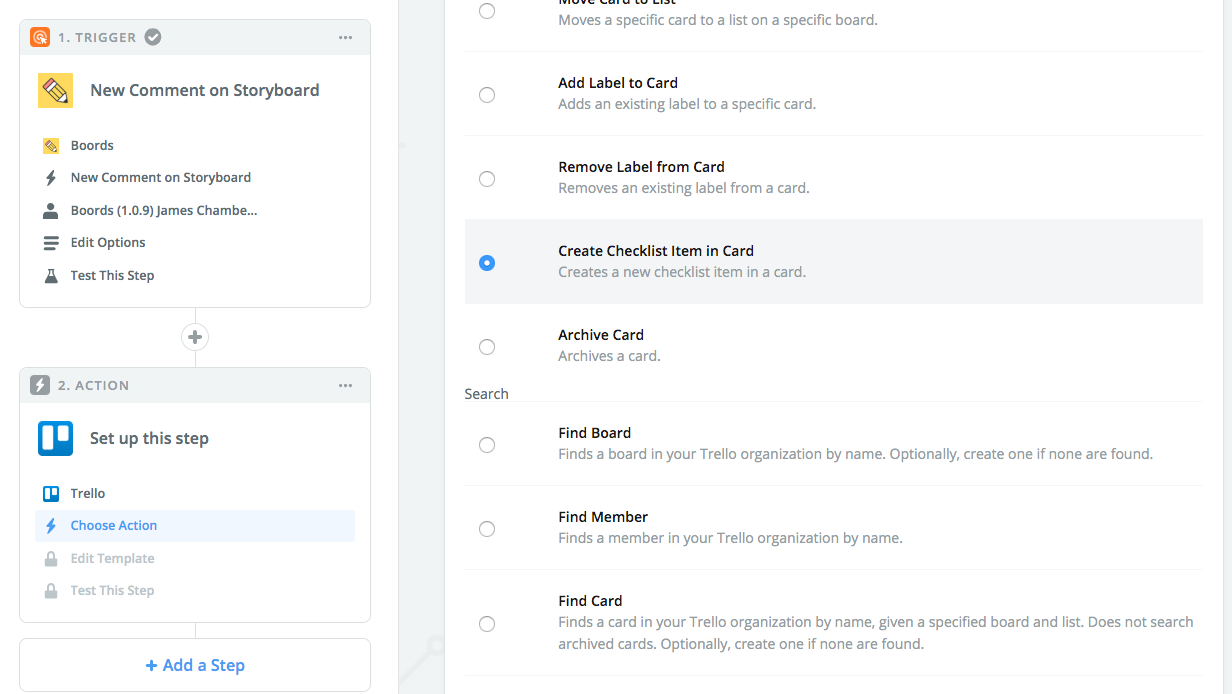1232x694 pixels.
Task: Choose the Find Board radio option
Action: 487,445
